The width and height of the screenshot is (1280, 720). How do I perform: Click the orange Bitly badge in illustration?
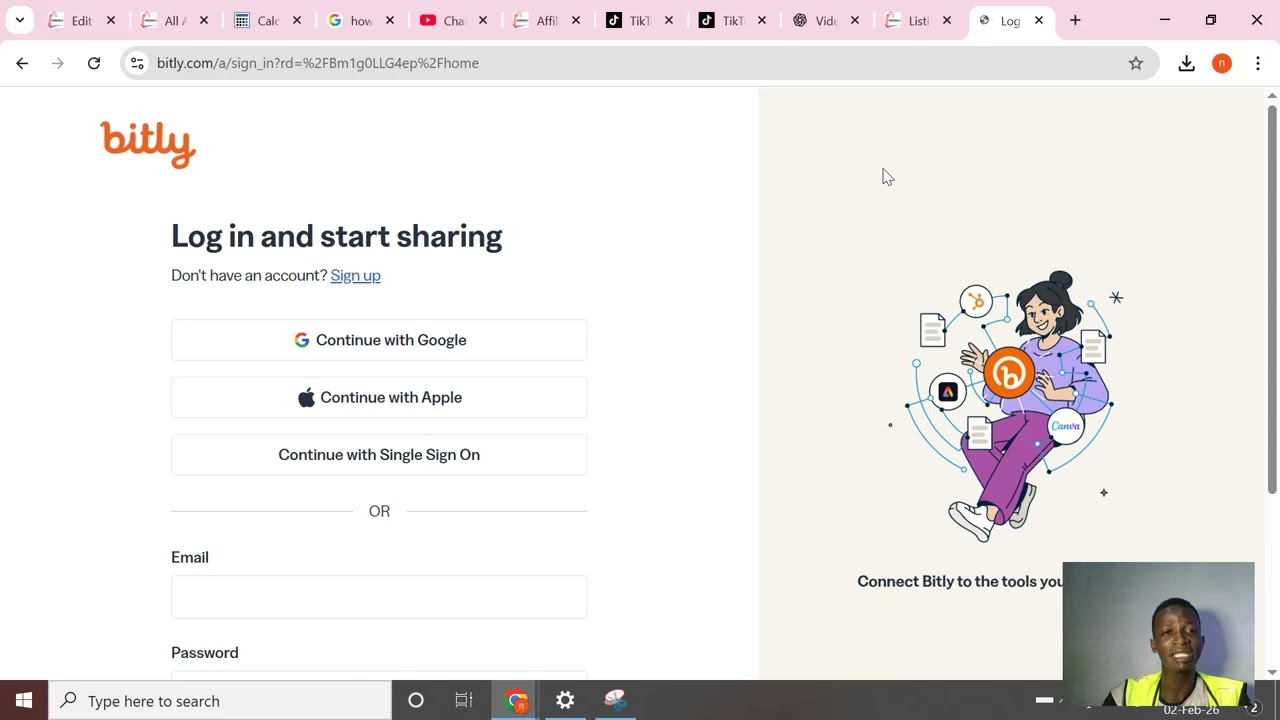tap(1008, 373)
